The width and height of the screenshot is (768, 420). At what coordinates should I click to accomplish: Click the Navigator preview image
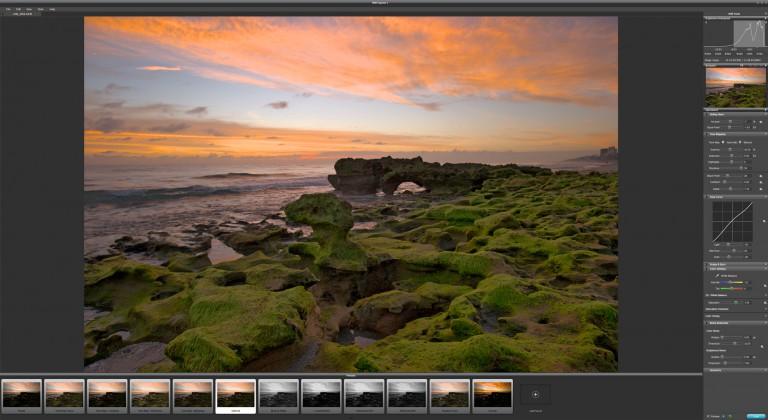(x=735, y=87)
